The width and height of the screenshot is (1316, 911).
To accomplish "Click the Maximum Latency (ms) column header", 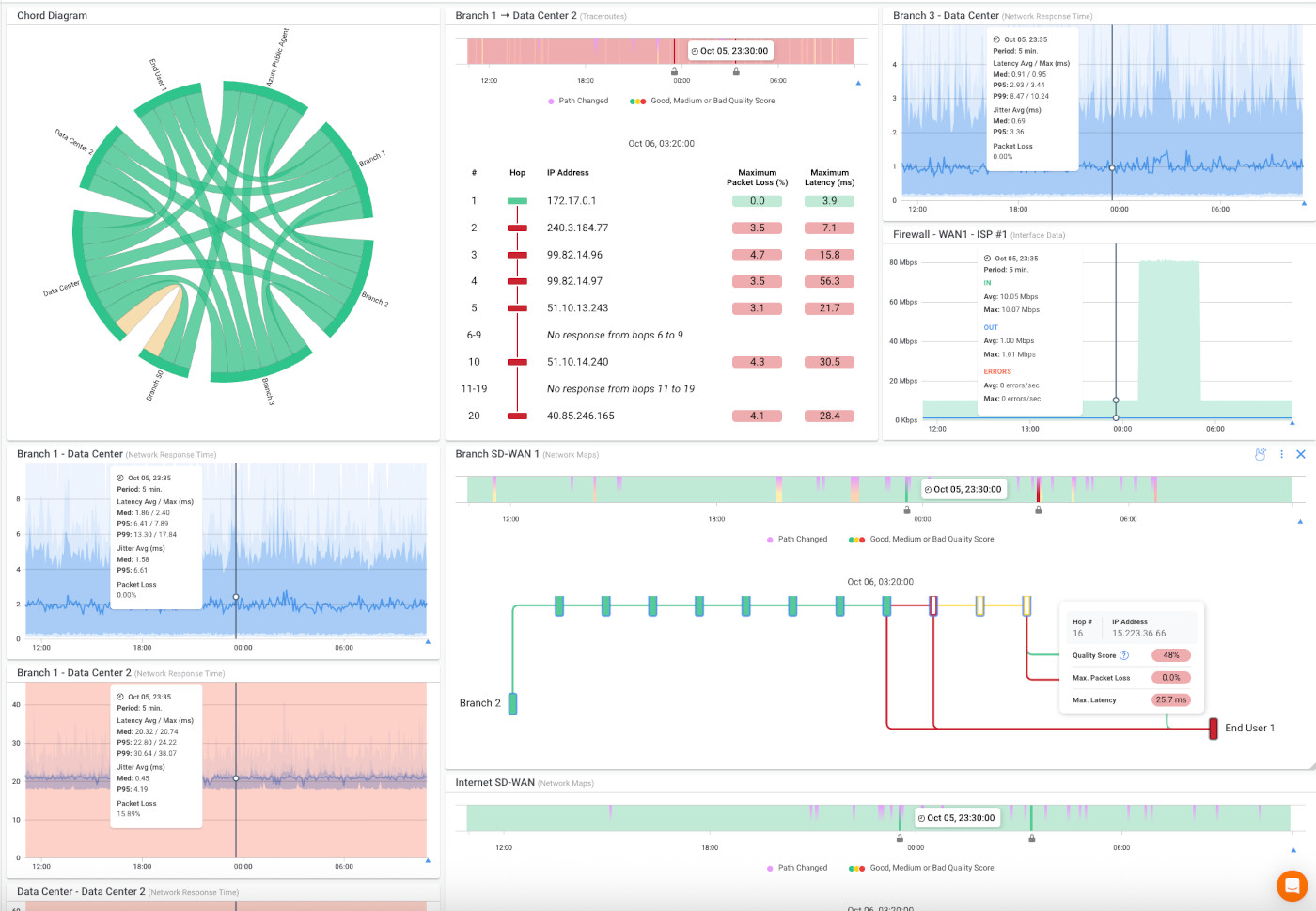I will click(829, 178).
